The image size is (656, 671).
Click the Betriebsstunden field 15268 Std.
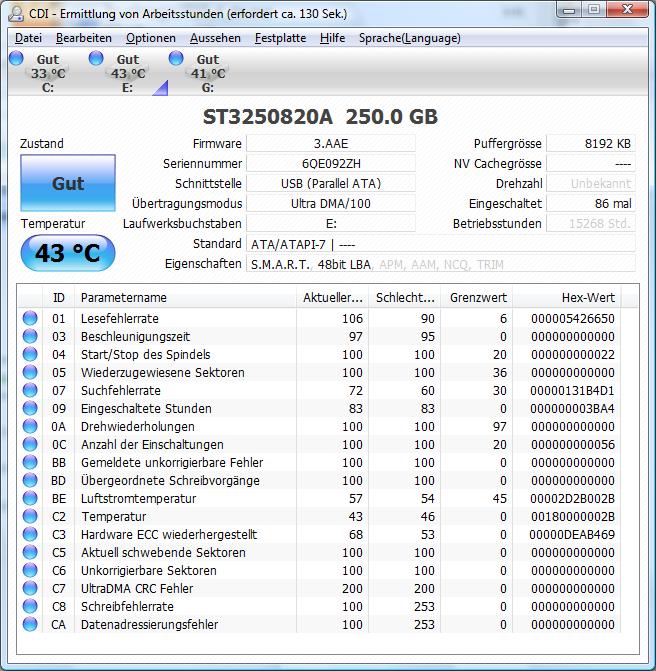click(x=591, y=223)
